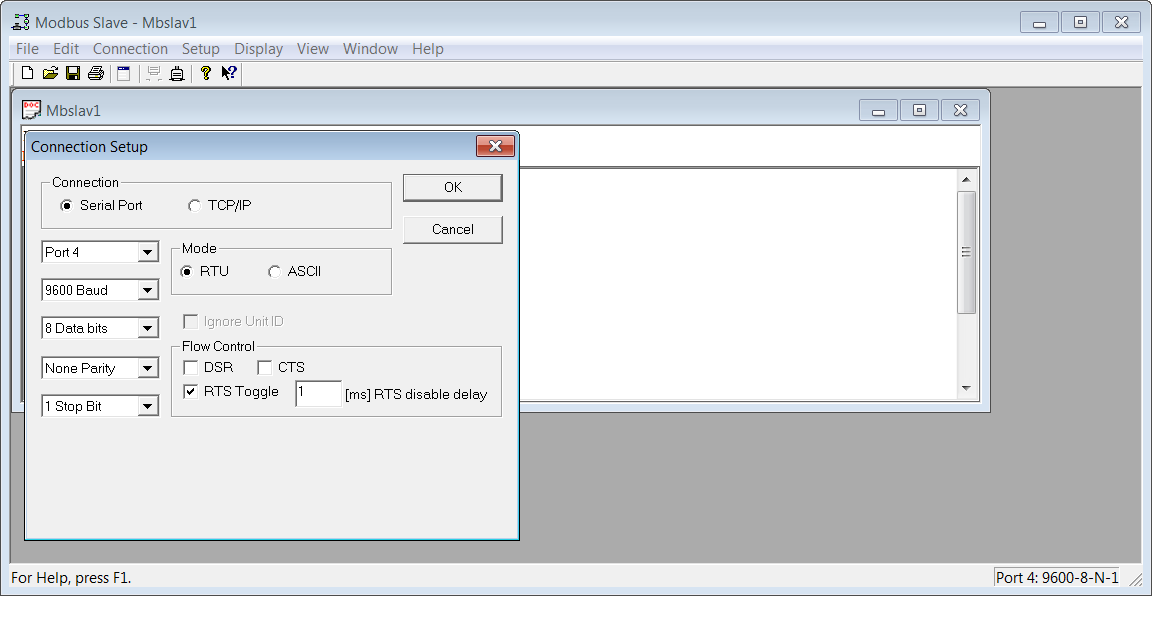Click the context help arrow-question icon

(x=228, y=73)
